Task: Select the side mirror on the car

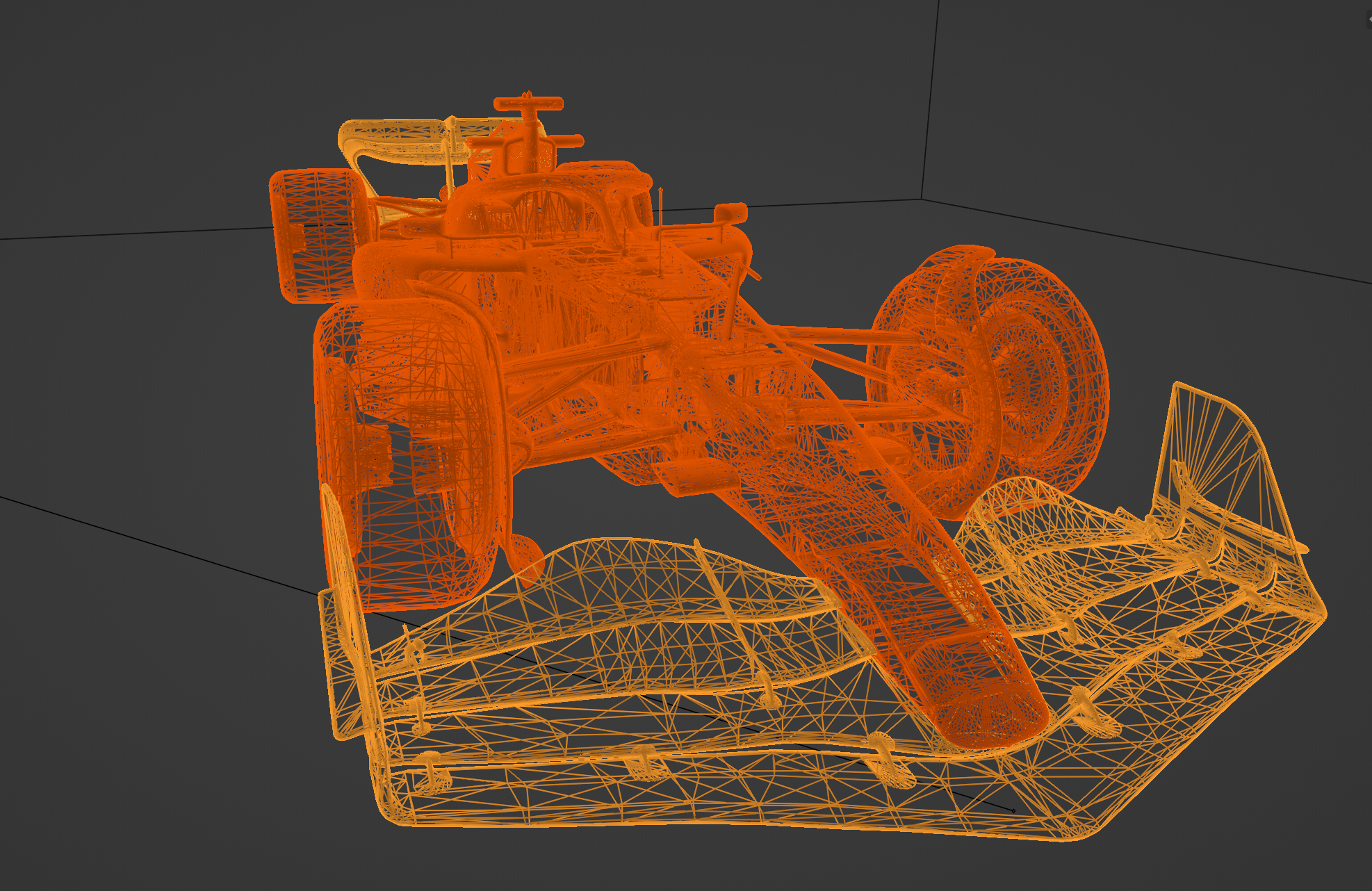Action: tap(730, 213)
